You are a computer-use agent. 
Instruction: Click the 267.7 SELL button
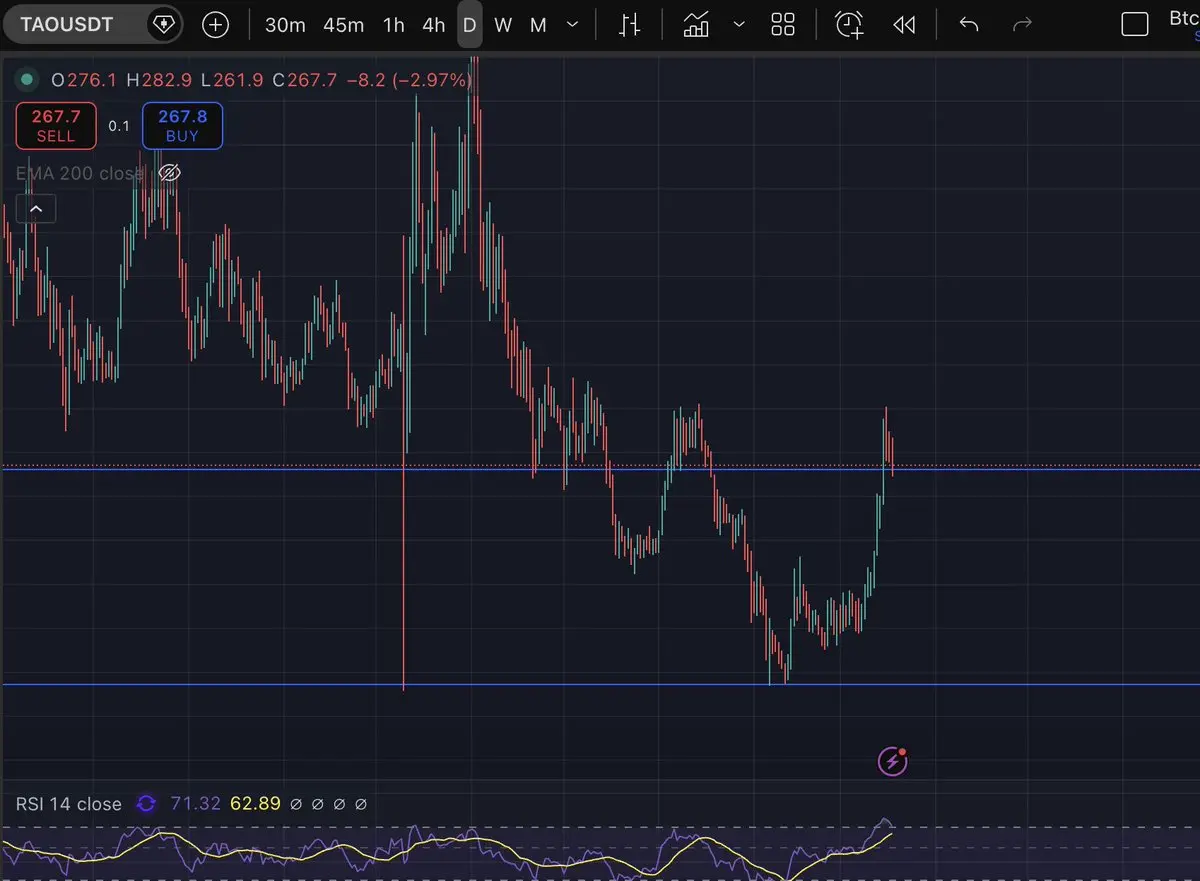coord(56,126)
